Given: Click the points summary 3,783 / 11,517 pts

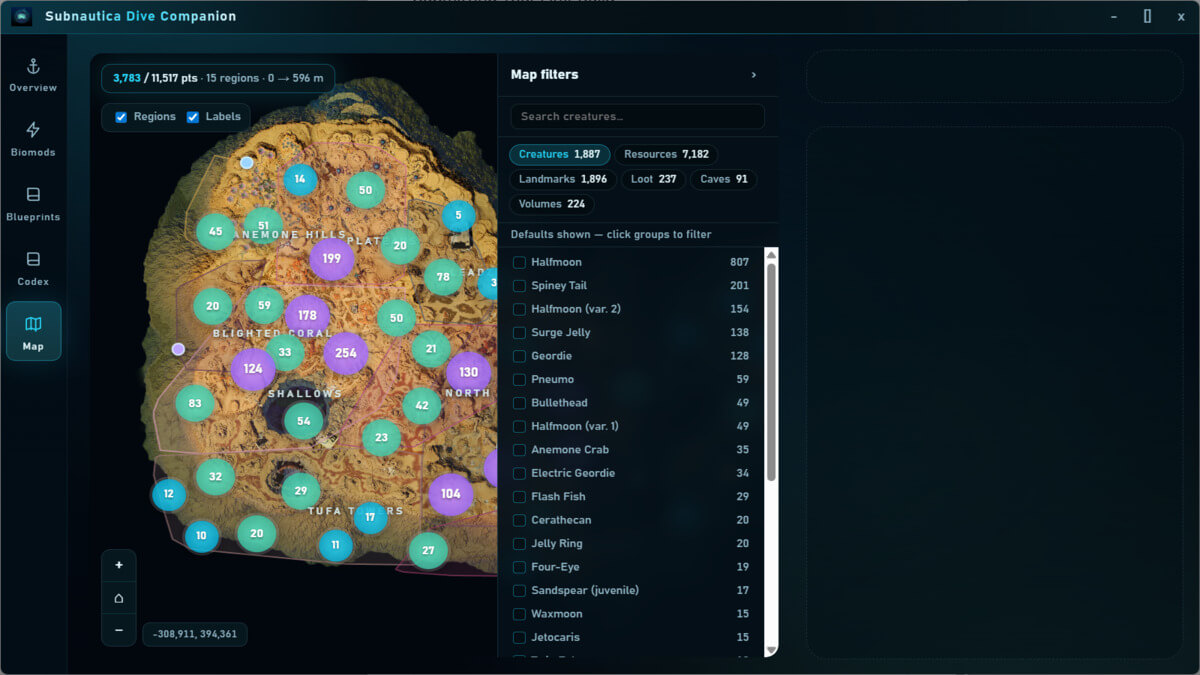Looking at the screenshot, I should tap(155, 78).
